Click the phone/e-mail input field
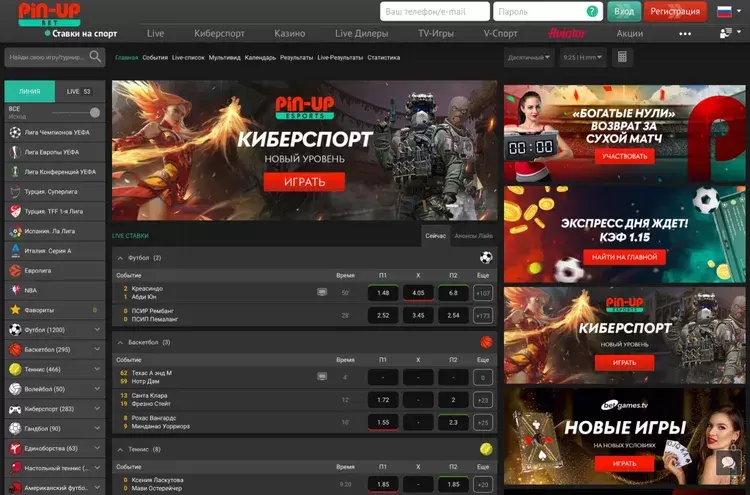Viewport: 750px width, 495px height. point(435,11)
